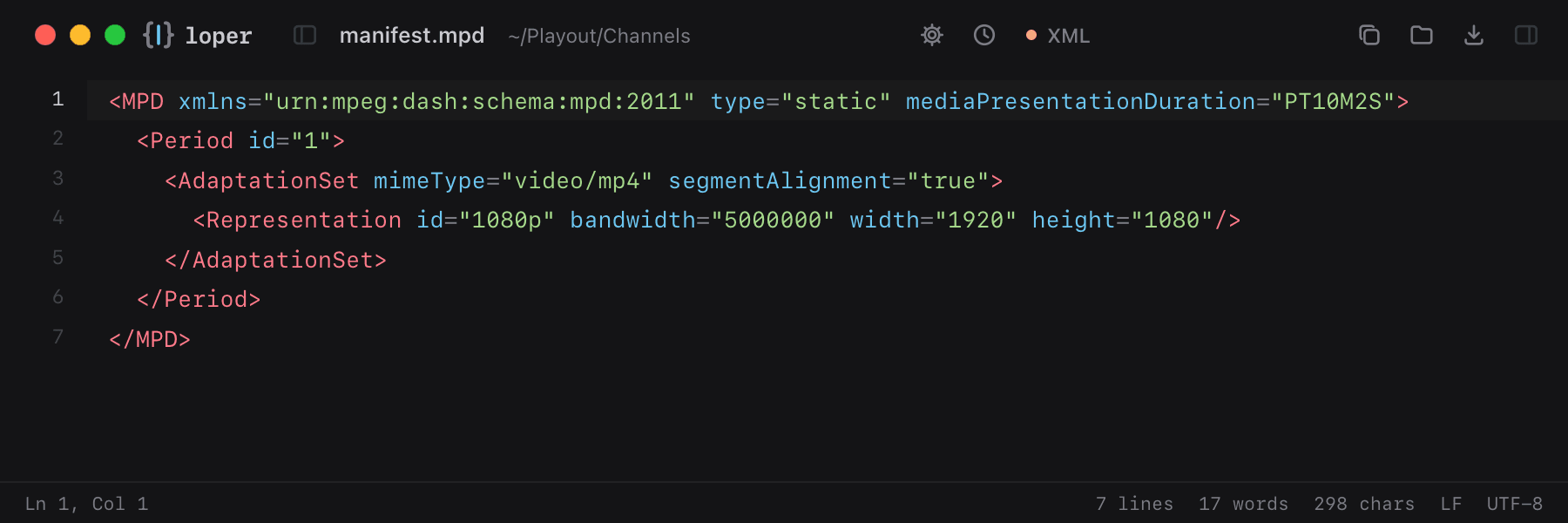Click the loper app name
This screenshot has width=1568, height=523.
[x=219, y=36]
